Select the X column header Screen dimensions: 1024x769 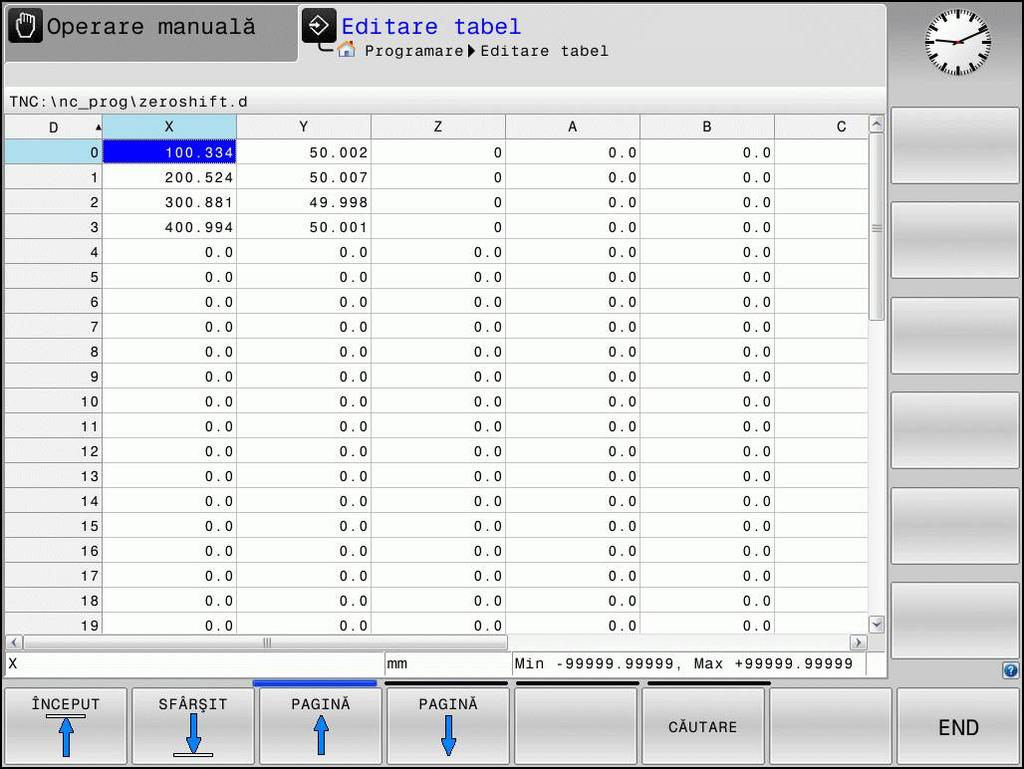click(x=169, y=127)
